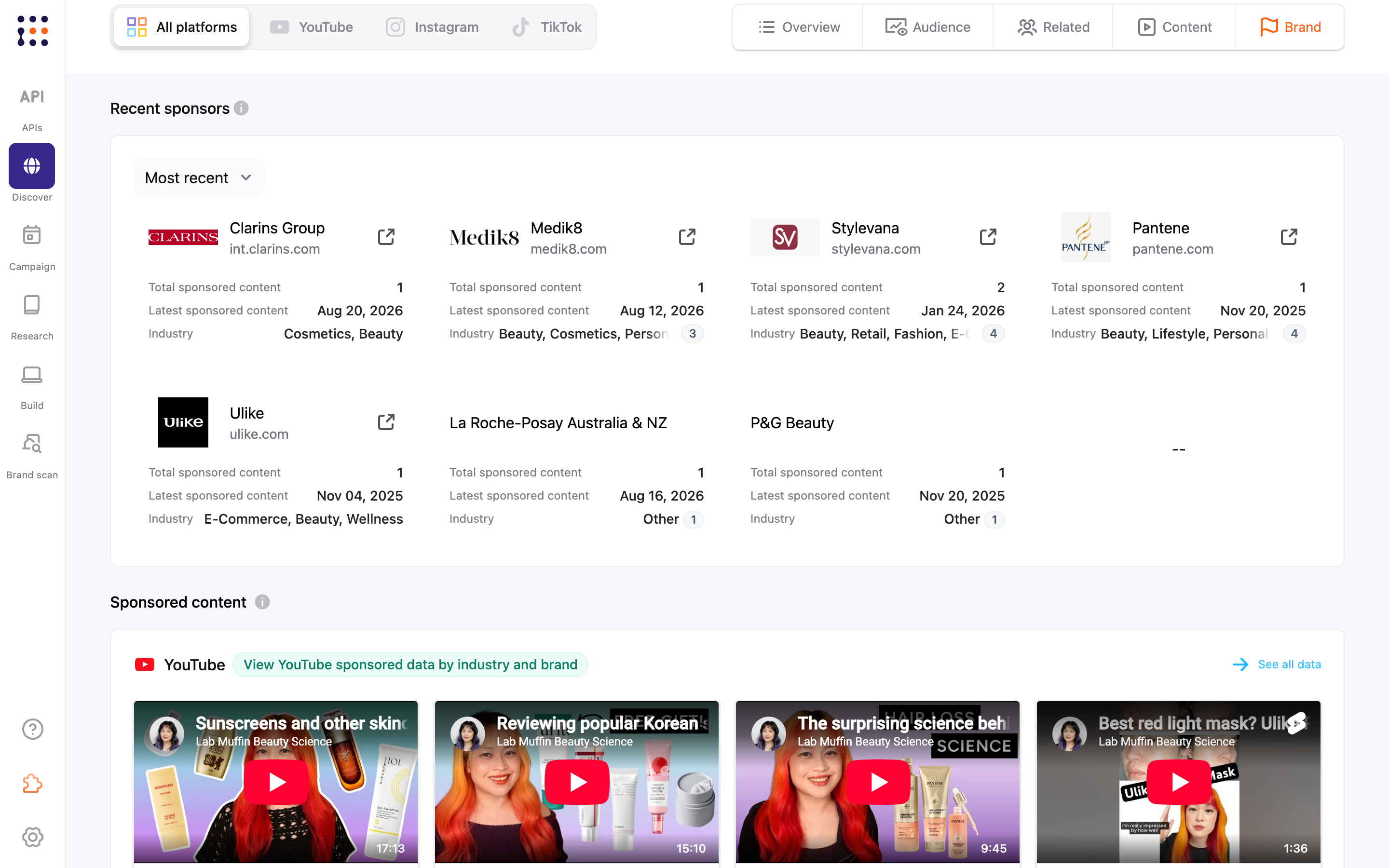Screen dimensions: 1389x868
Task: Click View YouTube sponsored data by industry link
Action: point(410,664)
